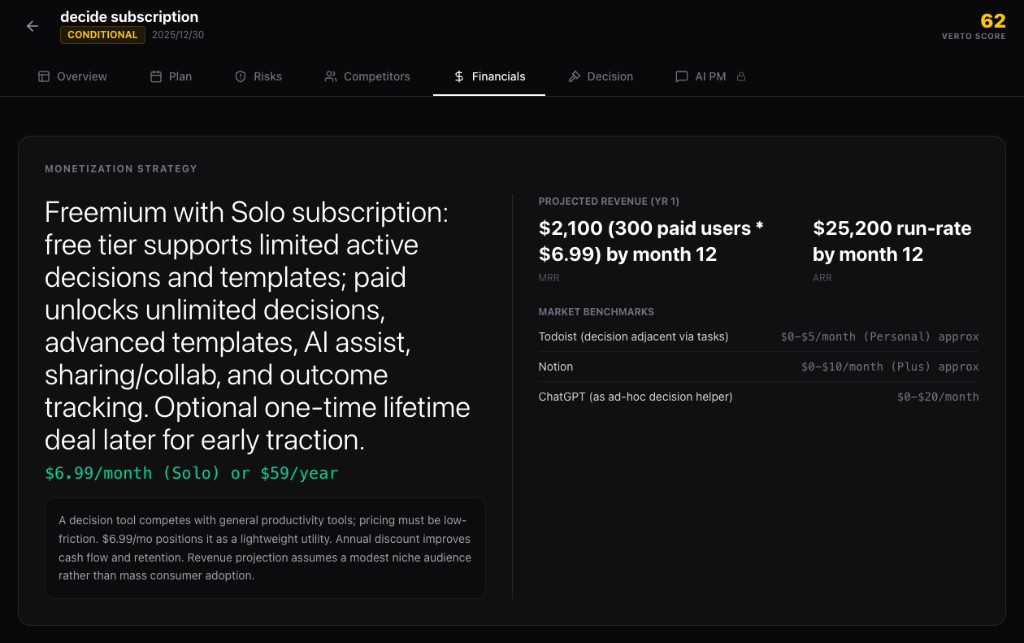The image size is (1024, 643).
Task: Select the ChatGPT benchmark row
Action: [x=758, y=397]
